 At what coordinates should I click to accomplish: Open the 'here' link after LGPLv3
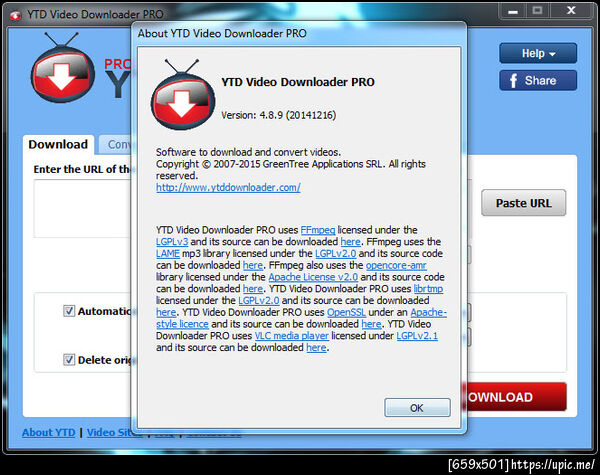click(x=351, y=242)
